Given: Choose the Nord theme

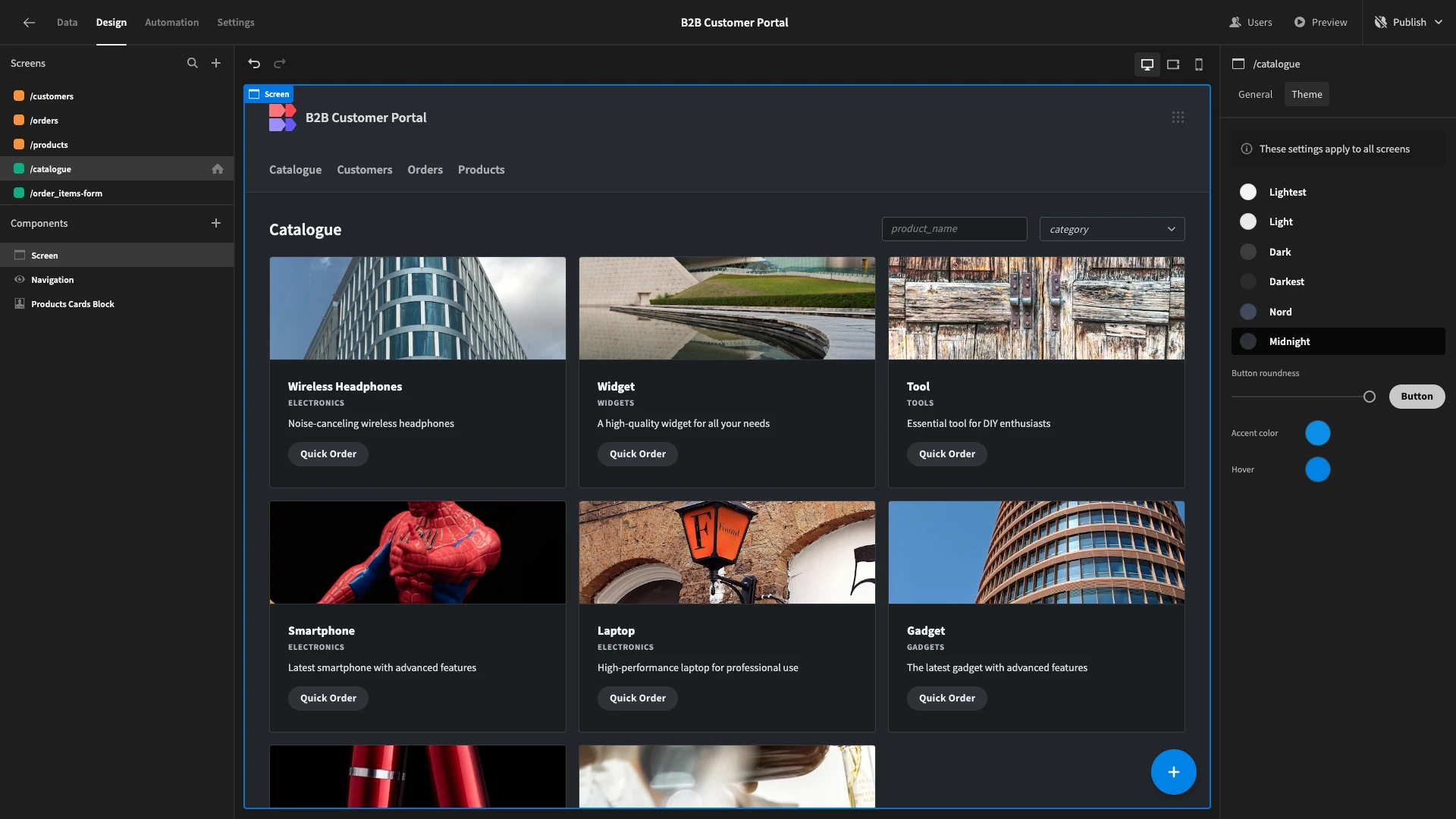Looking at the screenshot, I should pyautogui.click(x=1338, y=312).
